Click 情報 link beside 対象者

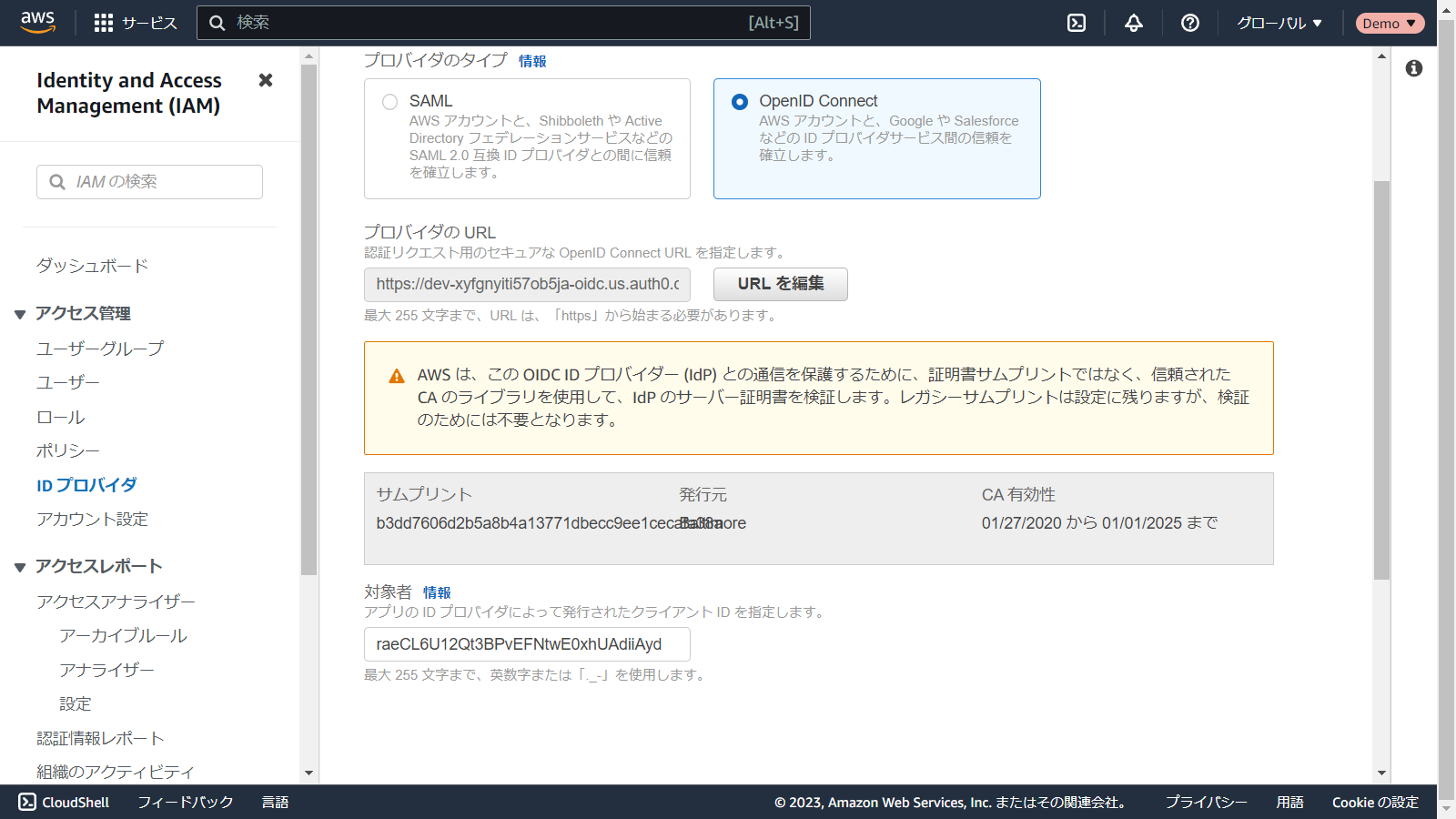click(437, 592)
